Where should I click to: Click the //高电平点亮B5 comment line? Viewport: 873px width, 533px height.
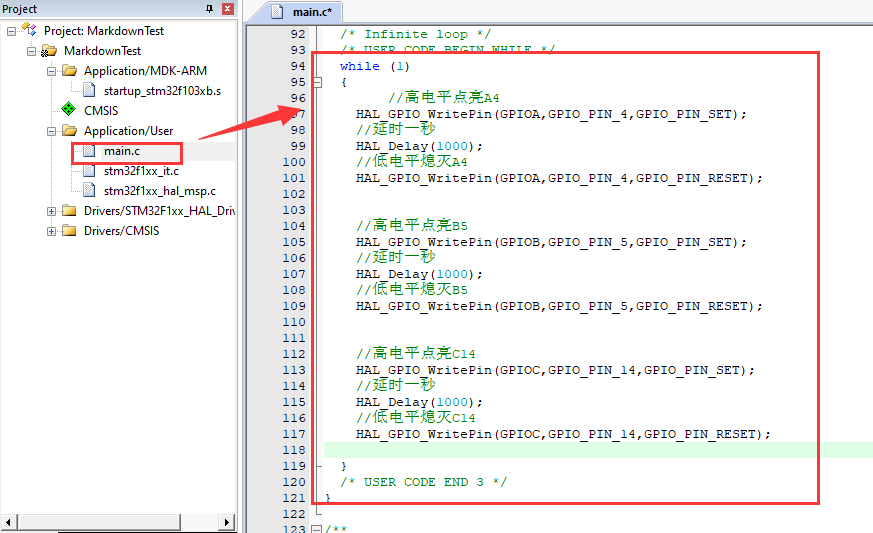click(411, 226)
